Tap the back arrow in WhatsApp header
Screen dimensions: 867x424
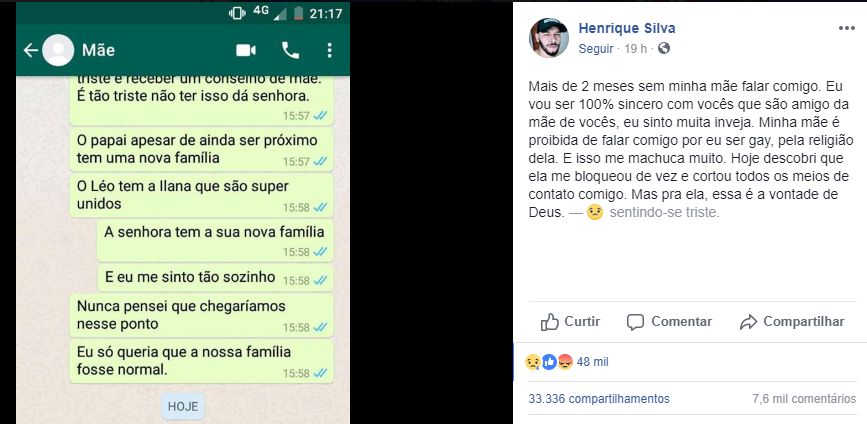[30, 50]
